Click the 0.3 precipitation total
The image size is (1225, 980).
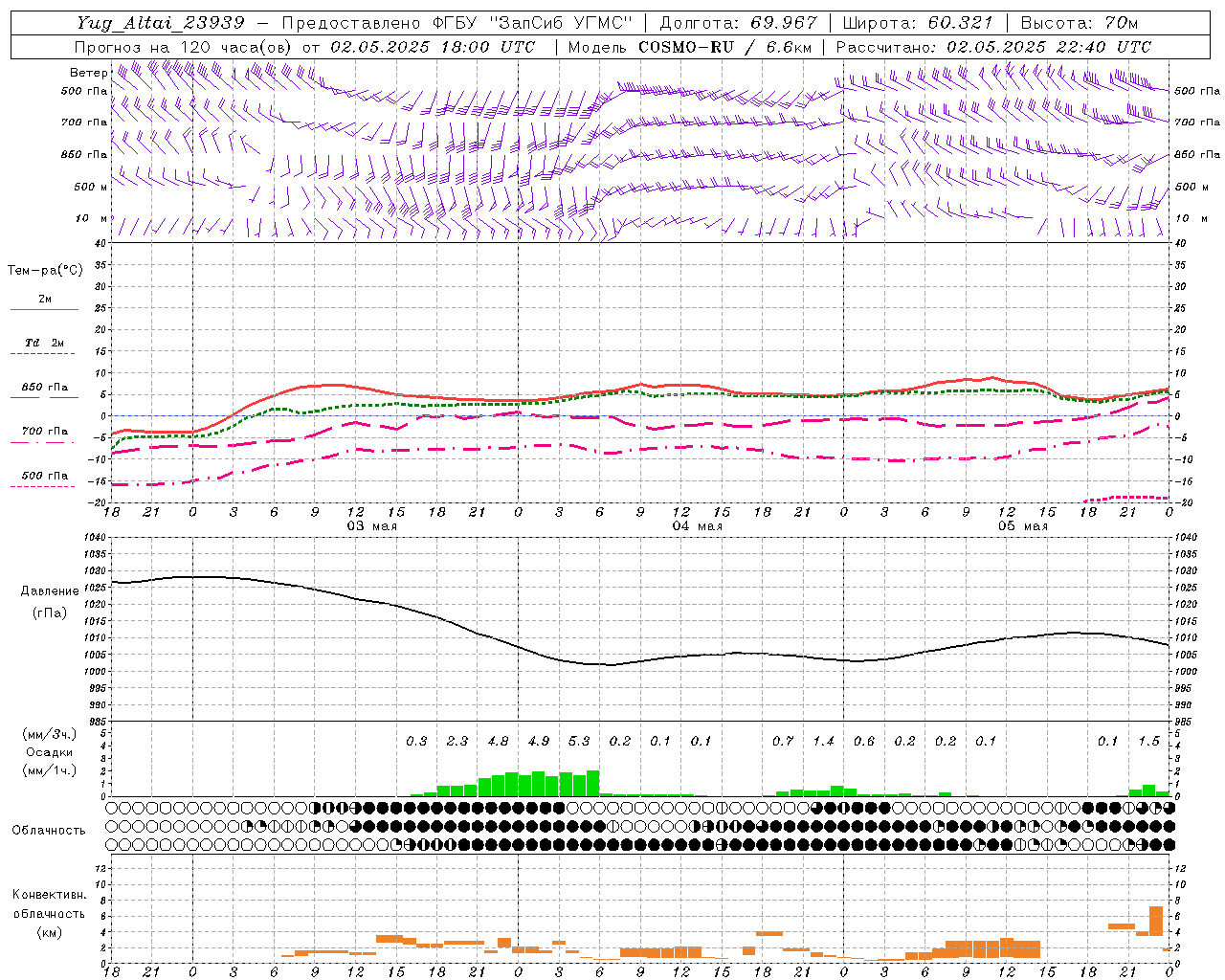coord(416,742)
